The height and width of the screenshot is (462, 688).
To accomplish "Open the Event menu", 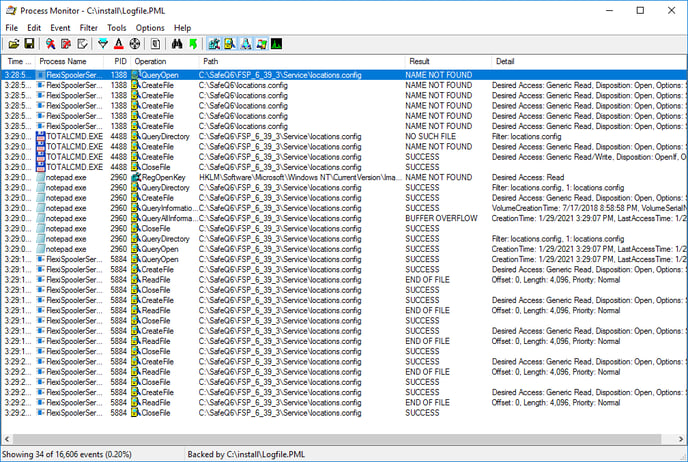I will 60,28.
